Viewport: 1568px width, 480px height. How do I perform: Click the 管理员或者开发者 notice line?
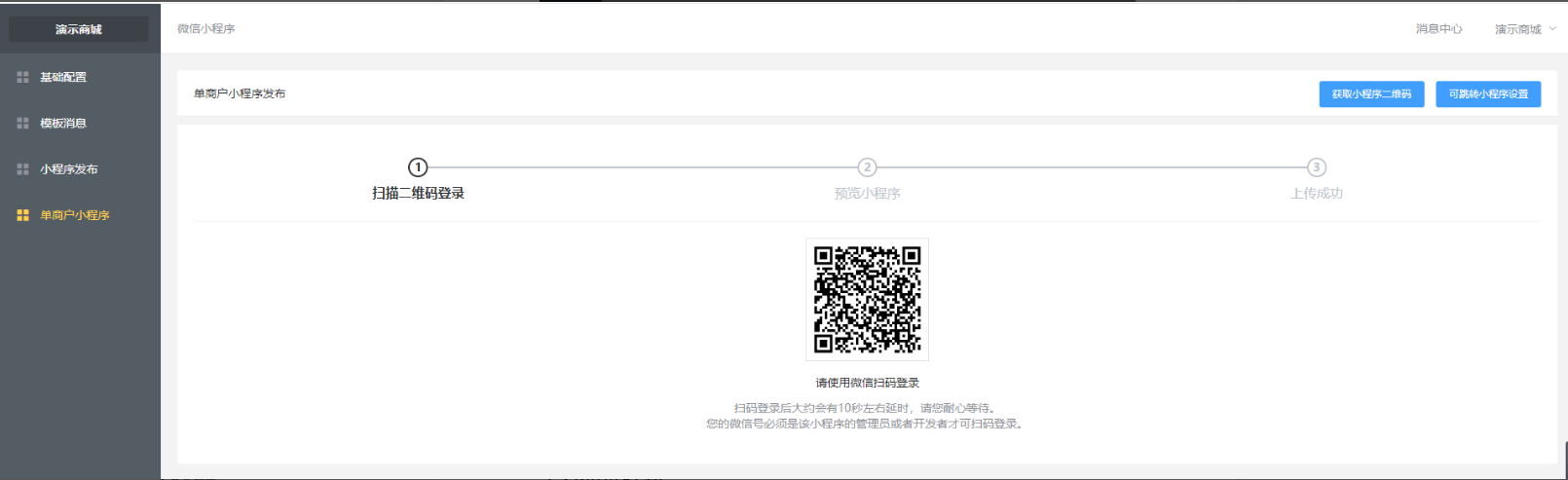(867, 424)
